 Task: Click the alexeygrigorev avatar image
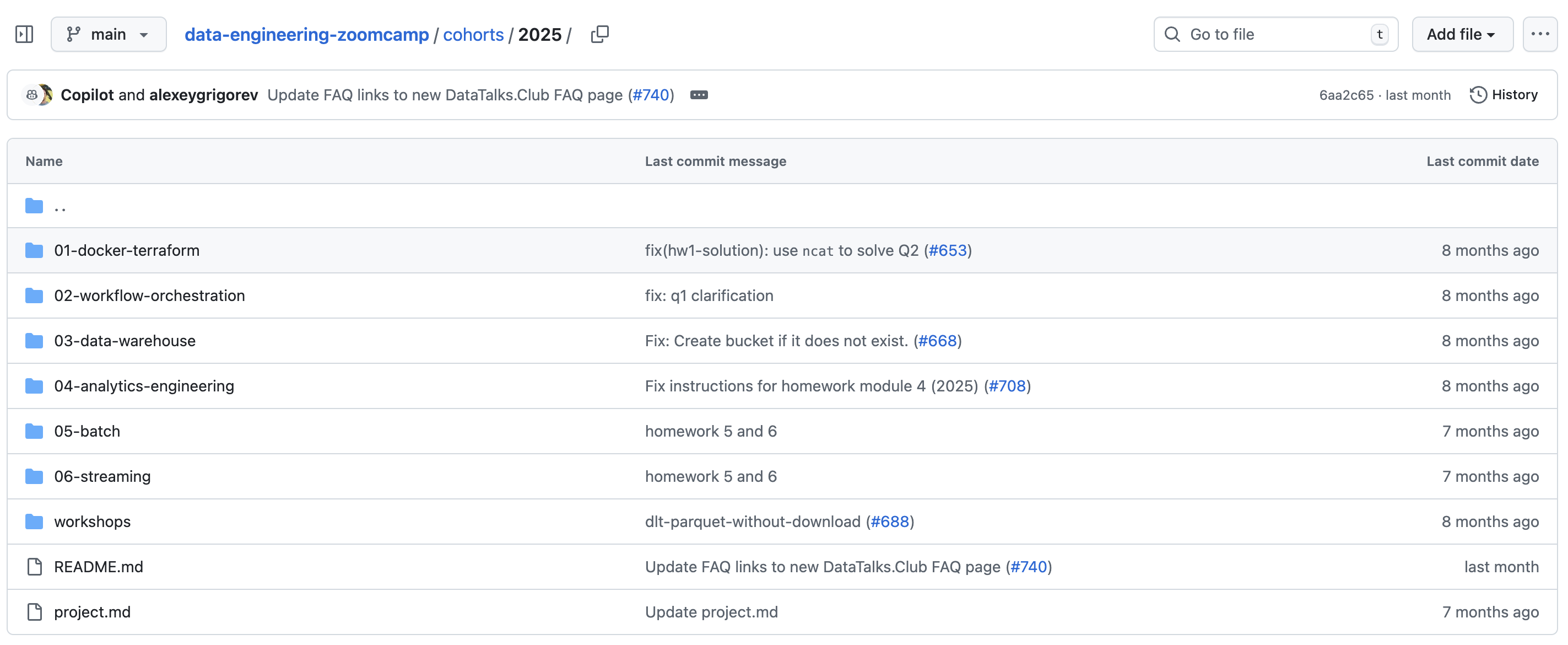tap(46, 94)
